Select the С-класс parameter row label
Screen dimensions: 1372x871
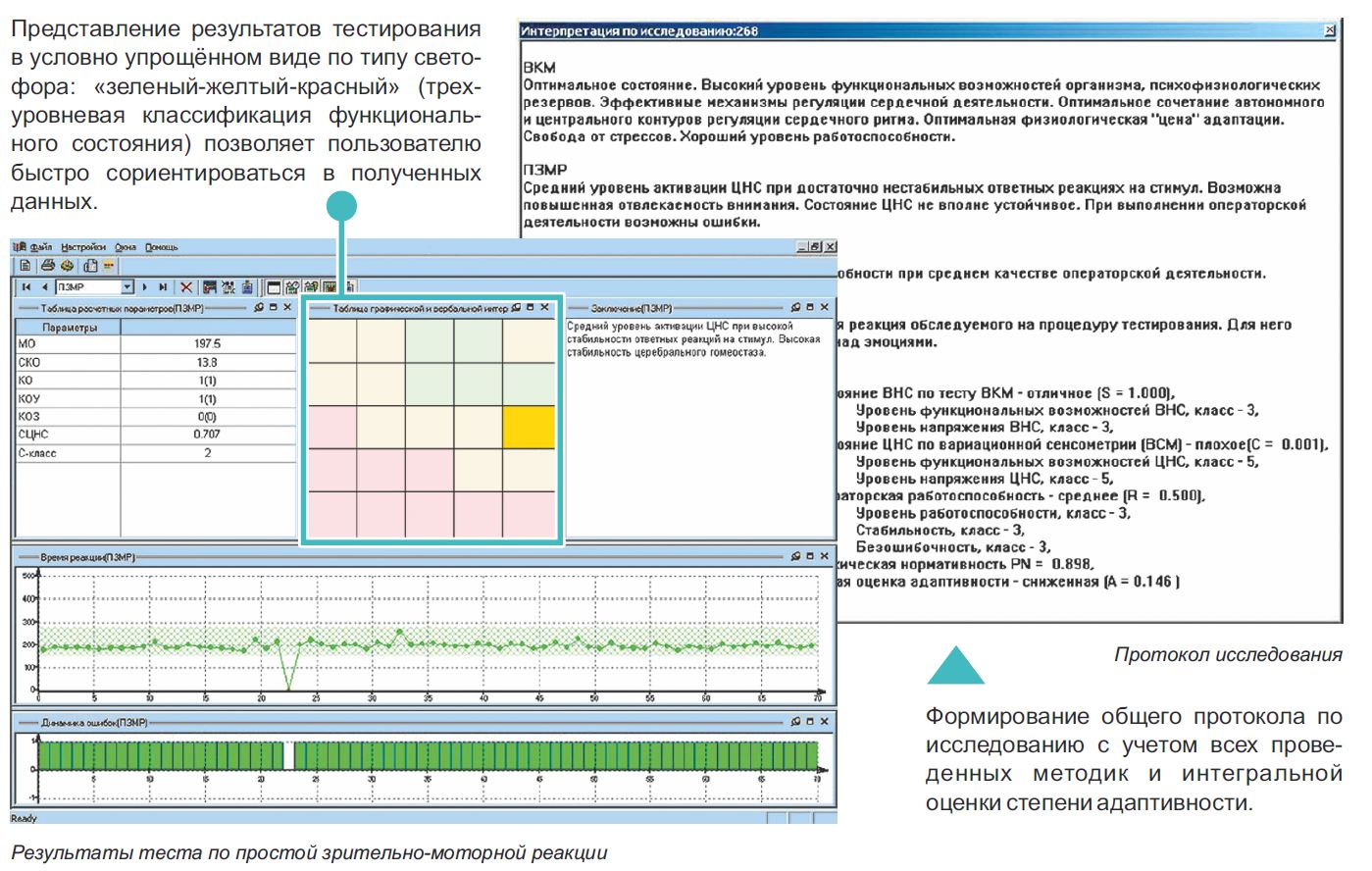click(x=37, y=453)
